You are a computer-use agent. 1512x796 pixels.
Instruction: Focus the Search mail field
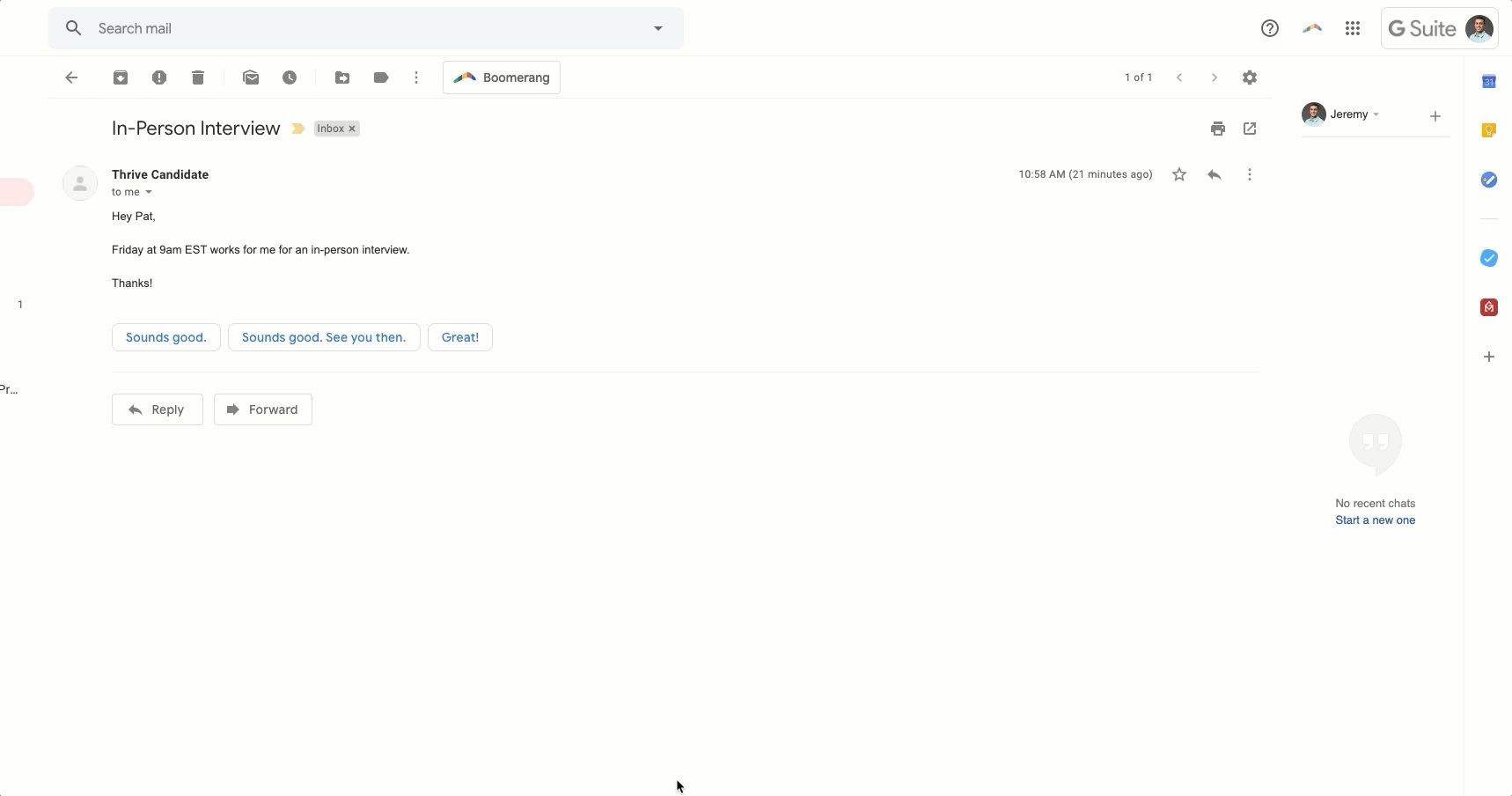366,28
